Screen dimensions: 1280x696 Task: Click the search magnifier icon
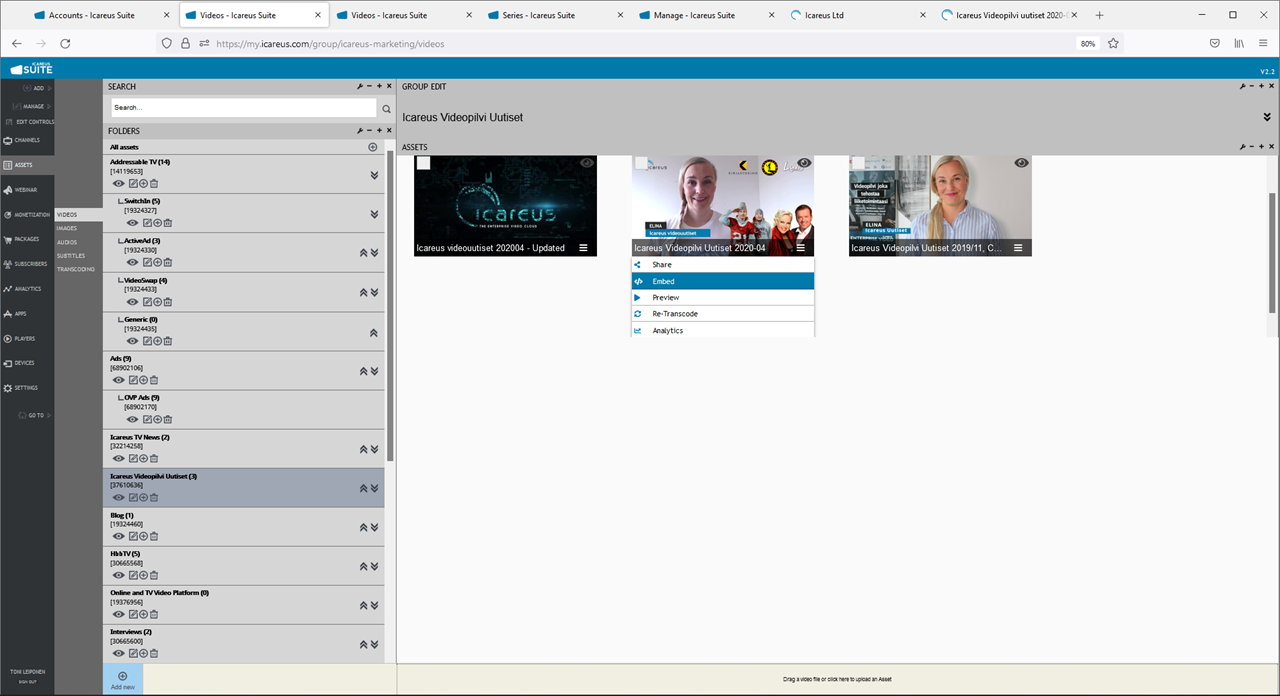[x=387, y=108]
